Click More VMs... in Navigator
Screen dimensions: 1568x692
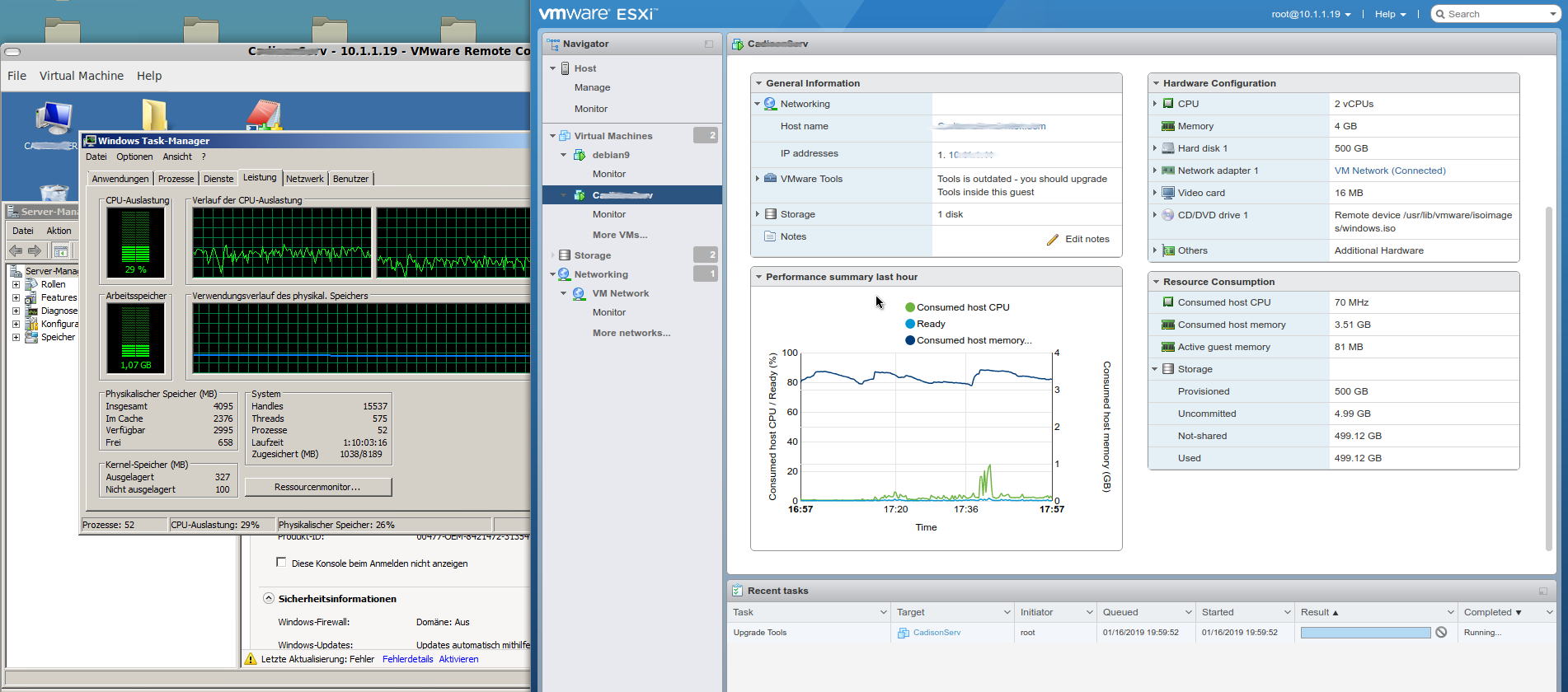pyautogui.click(x=620, y=235)
